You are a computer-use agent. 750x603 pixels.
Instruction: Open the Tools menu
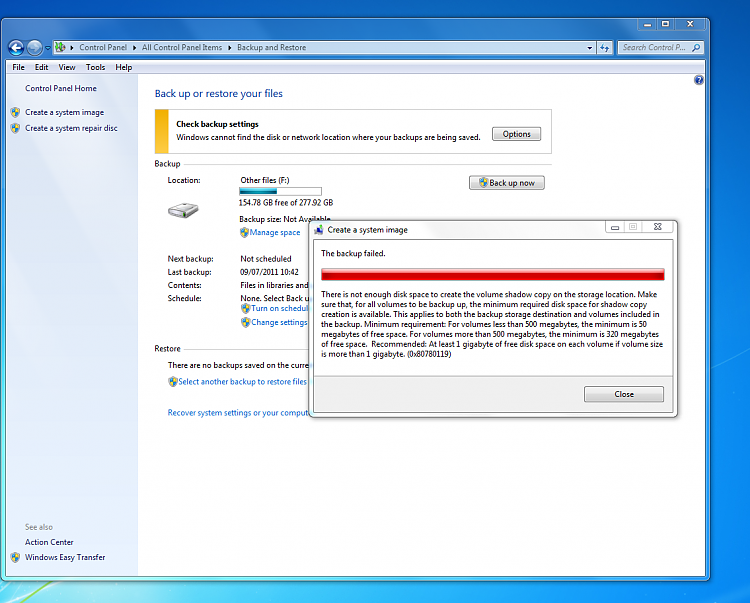tap(95, 67)
